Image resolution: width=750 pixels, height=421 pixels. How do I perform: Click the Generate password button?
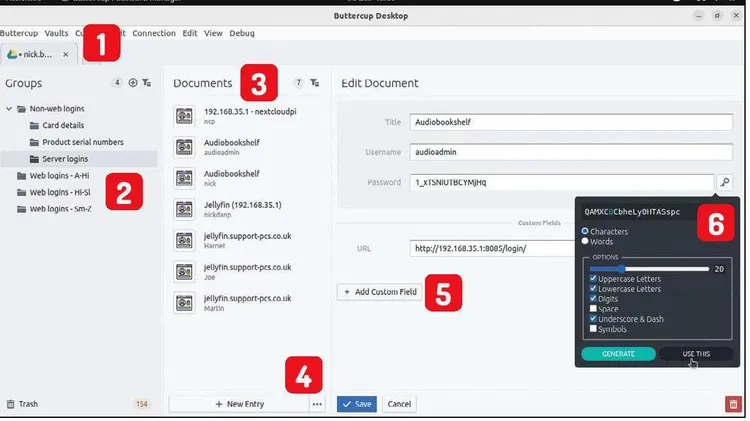(x=618, y=354)
